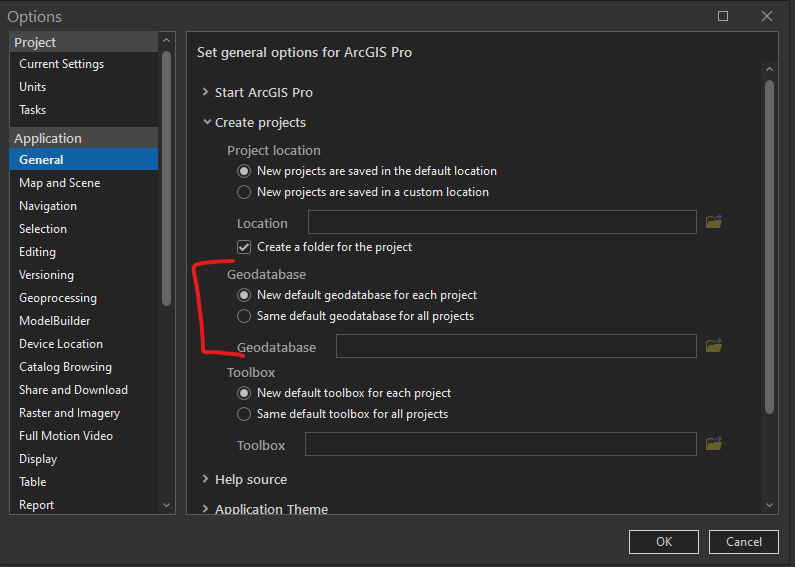795x567 pixels.
Task: Click the OK button
Action: pos(663,542)
